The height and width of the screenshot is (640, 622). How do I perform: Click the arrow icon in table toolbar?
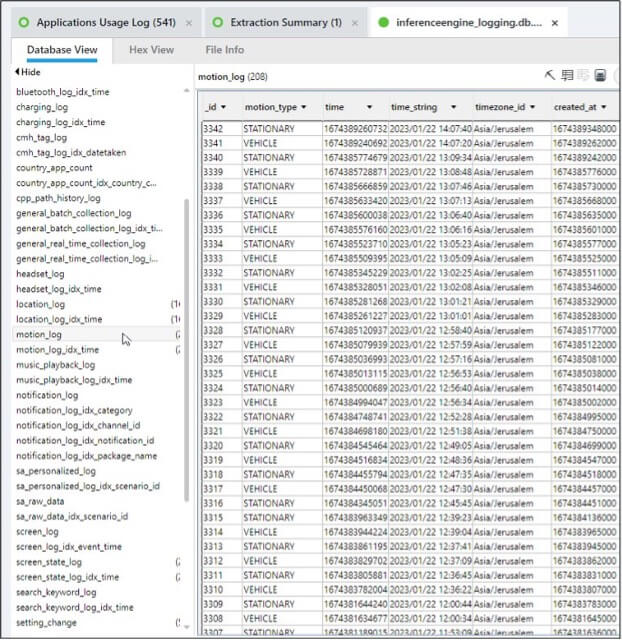(x=550, y=76)
